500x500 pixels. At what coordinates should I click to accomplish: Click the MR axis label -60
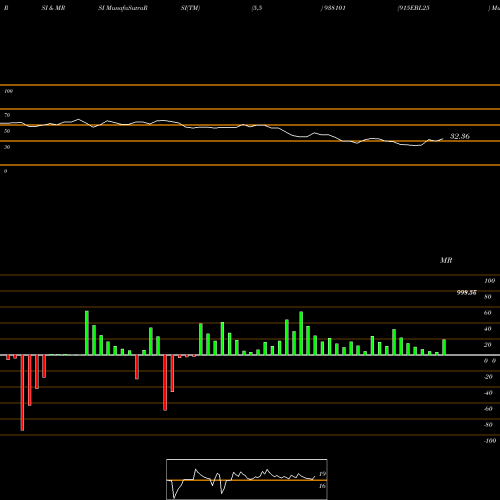[x=488, y=409]
